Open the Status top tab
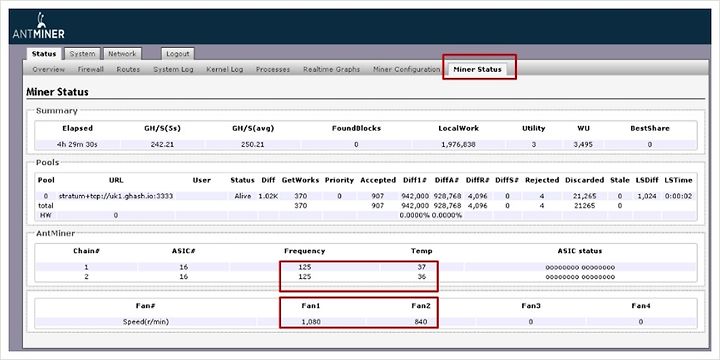Viewport: 720px width, 360px height. (44, 54)
